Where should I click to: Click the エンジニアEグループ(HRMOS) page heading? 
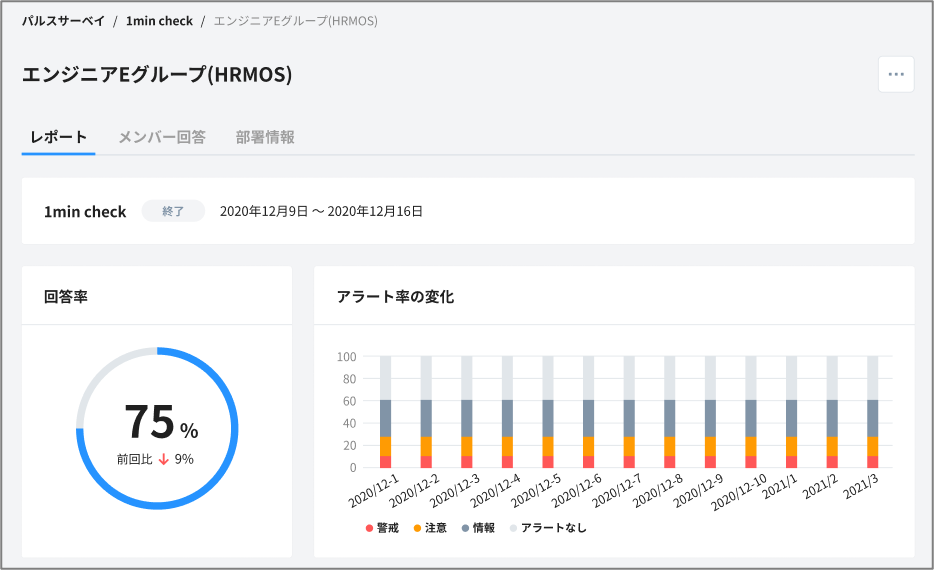click(x=157, y=75)
